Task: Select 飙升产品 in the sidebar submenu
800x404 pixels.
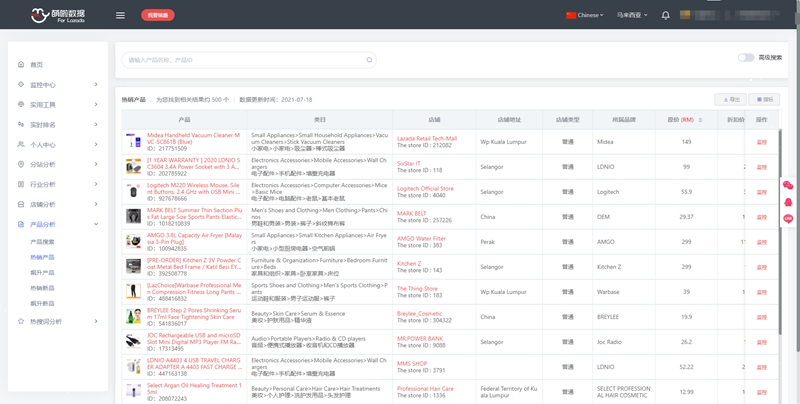Action: (x=43, y=273)
